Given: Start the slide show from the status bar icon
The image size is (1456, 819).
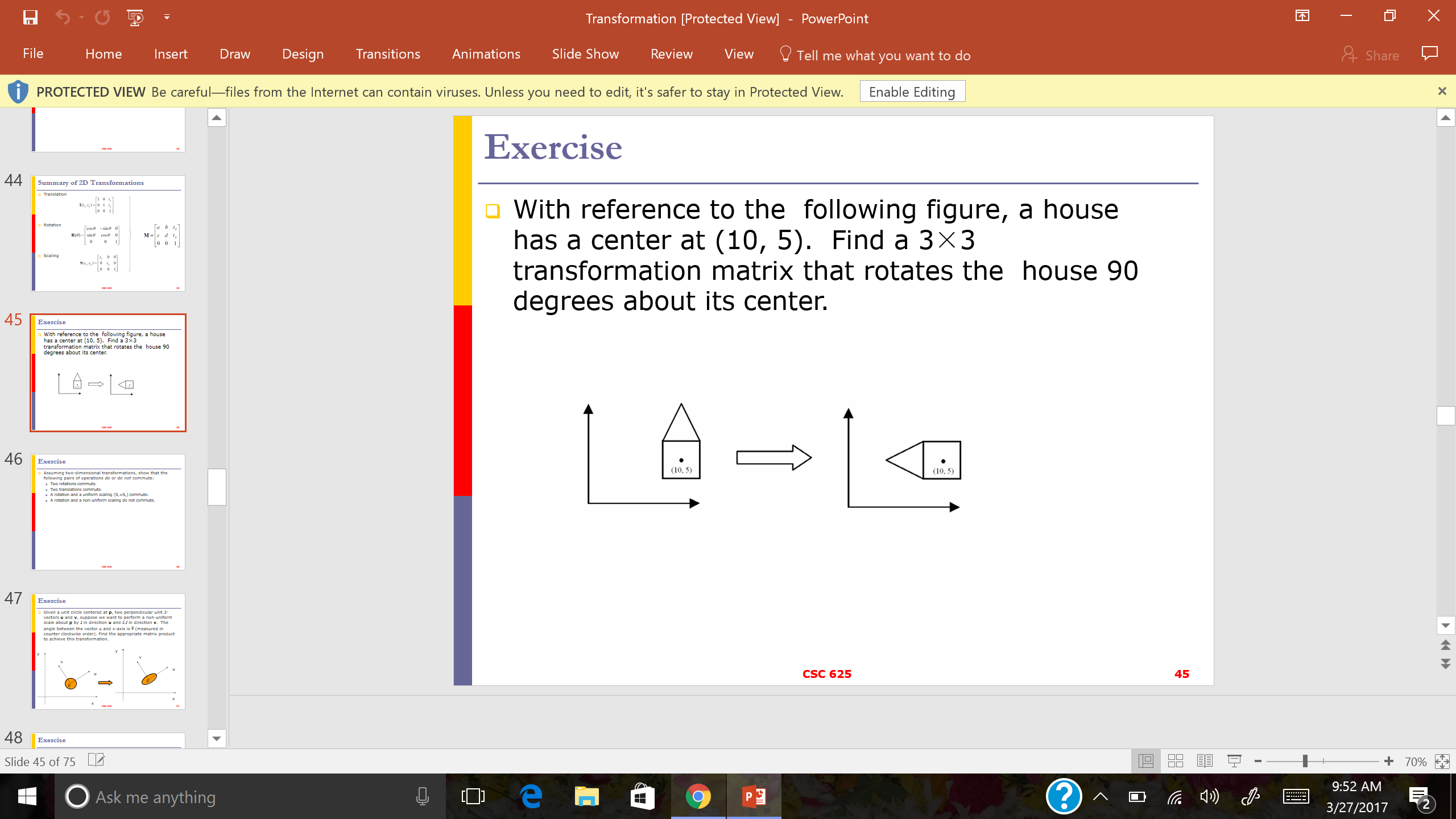Looking at the screenshot, I should [1234, 761].
